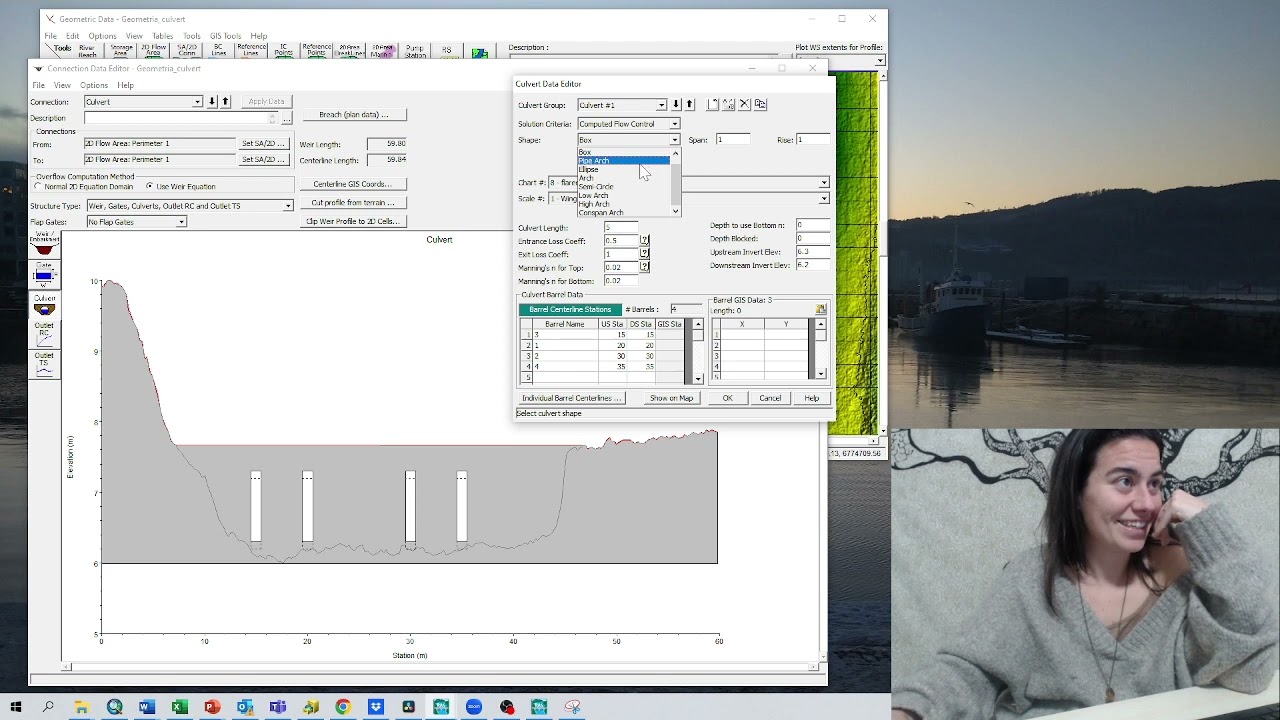The height and width of the screenshot is (720, 1280).
Task: Select River Reach tool in Geometric Data
Action: click(87, 50)
